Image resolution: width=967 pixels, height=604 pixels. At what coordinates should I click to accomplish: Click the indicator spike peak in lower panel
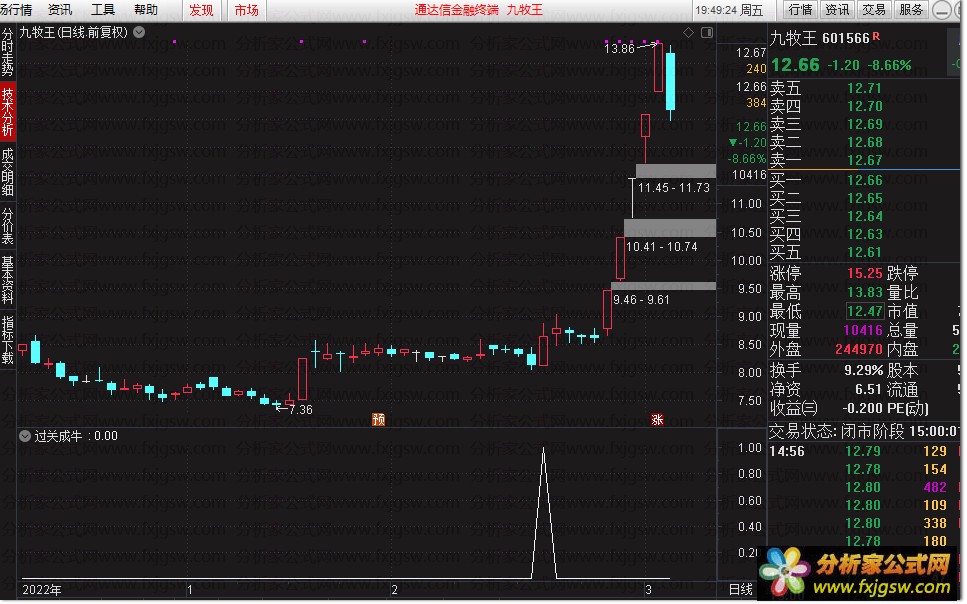pyautogui.click(x=543, y=450)
